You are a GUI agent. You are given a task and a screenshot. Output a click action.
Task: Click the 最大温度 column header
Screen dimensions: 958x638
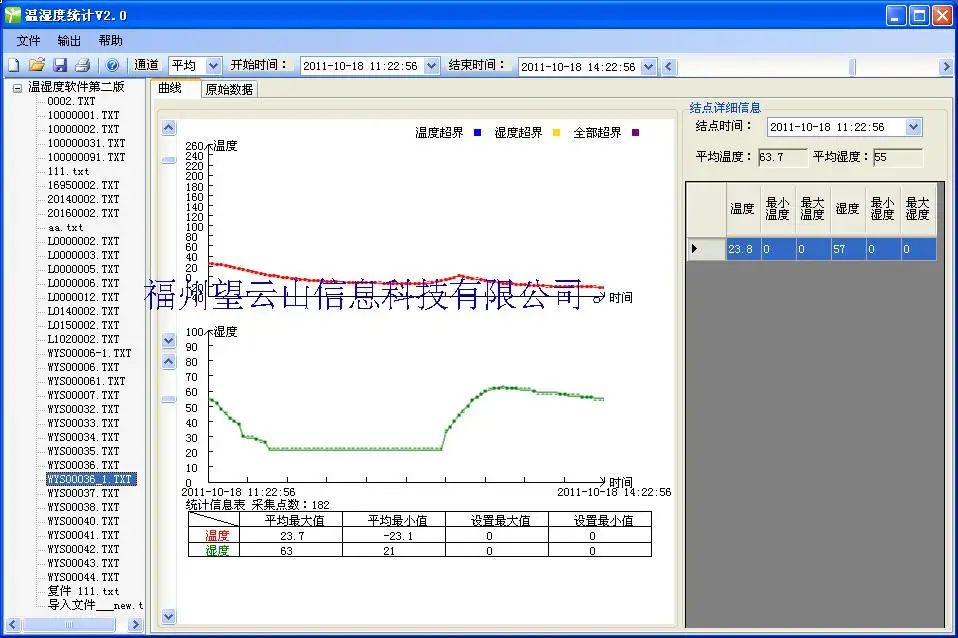tap(813, 208)
